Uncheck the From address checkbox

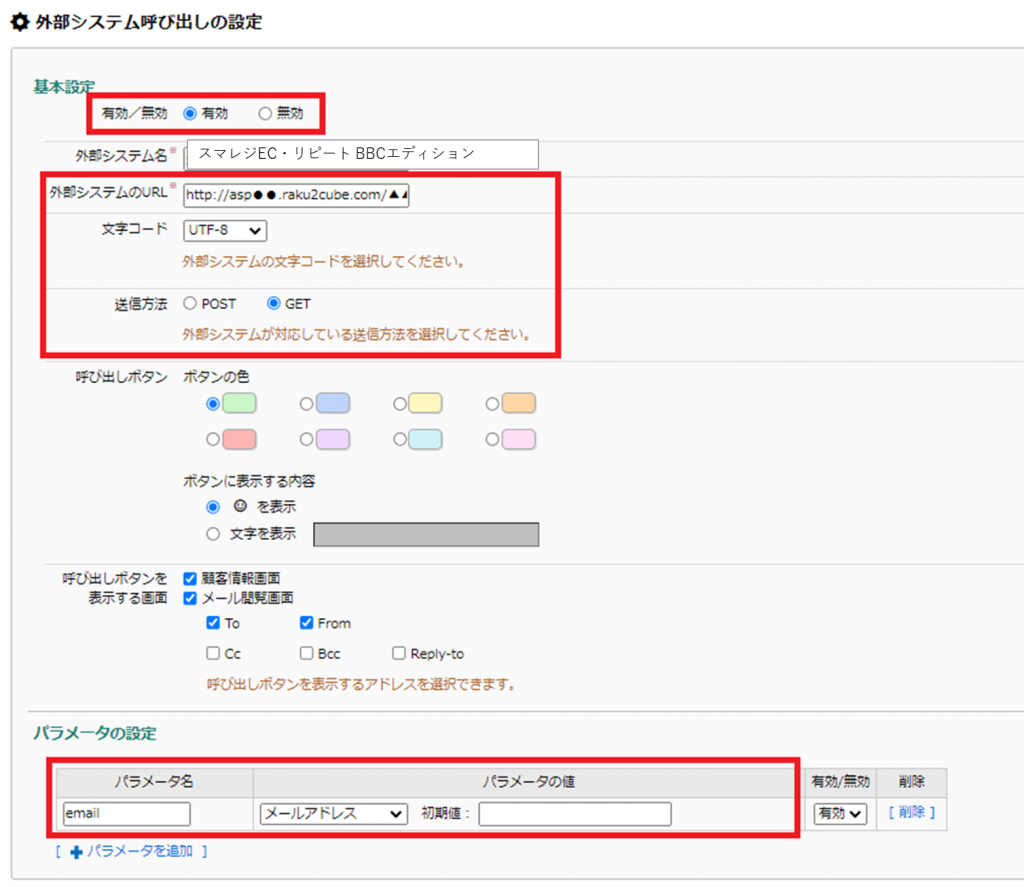[306, 622]
